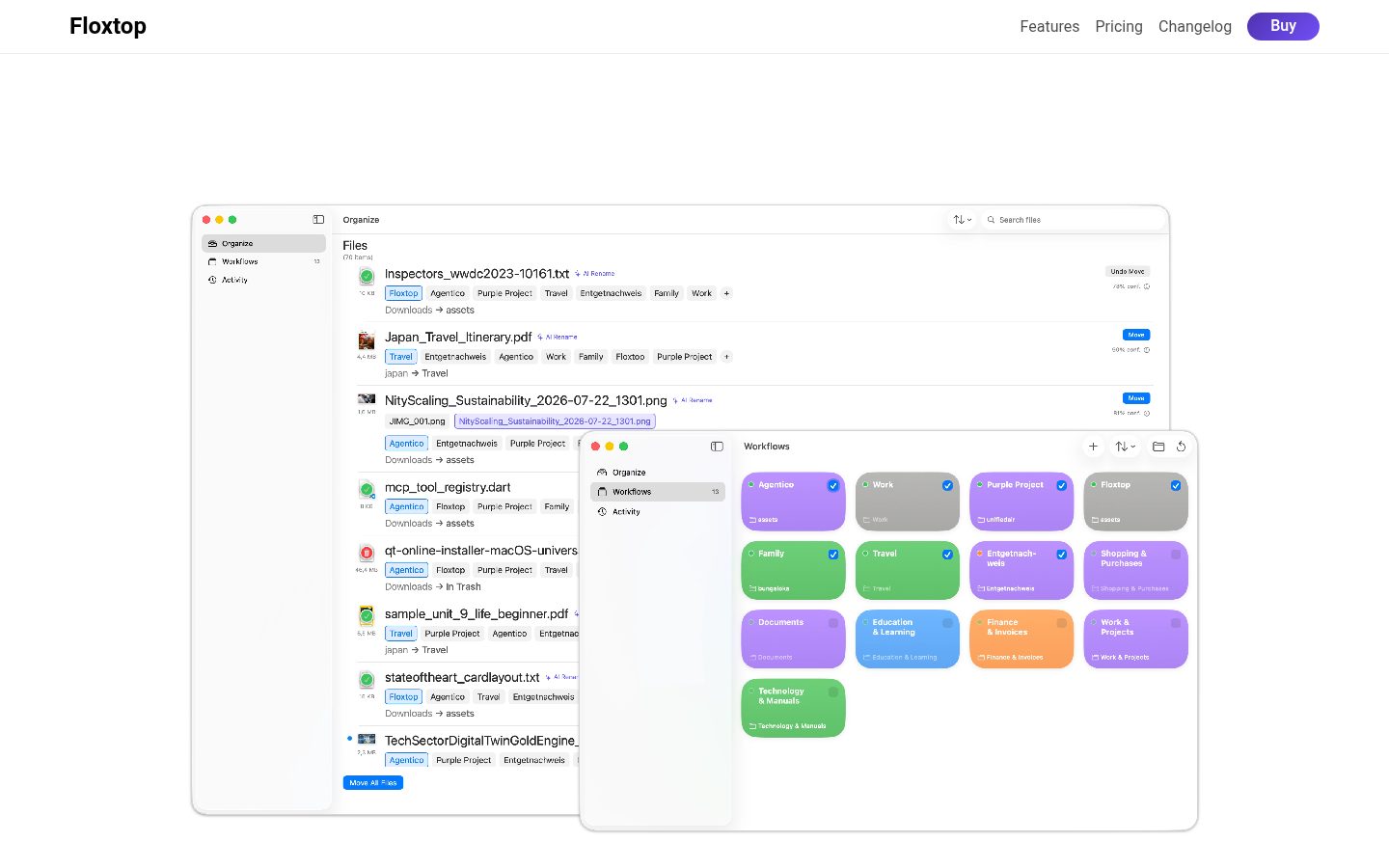Click Move for Japan_Travel_Itinerary.pdf

coord(1136,335)
